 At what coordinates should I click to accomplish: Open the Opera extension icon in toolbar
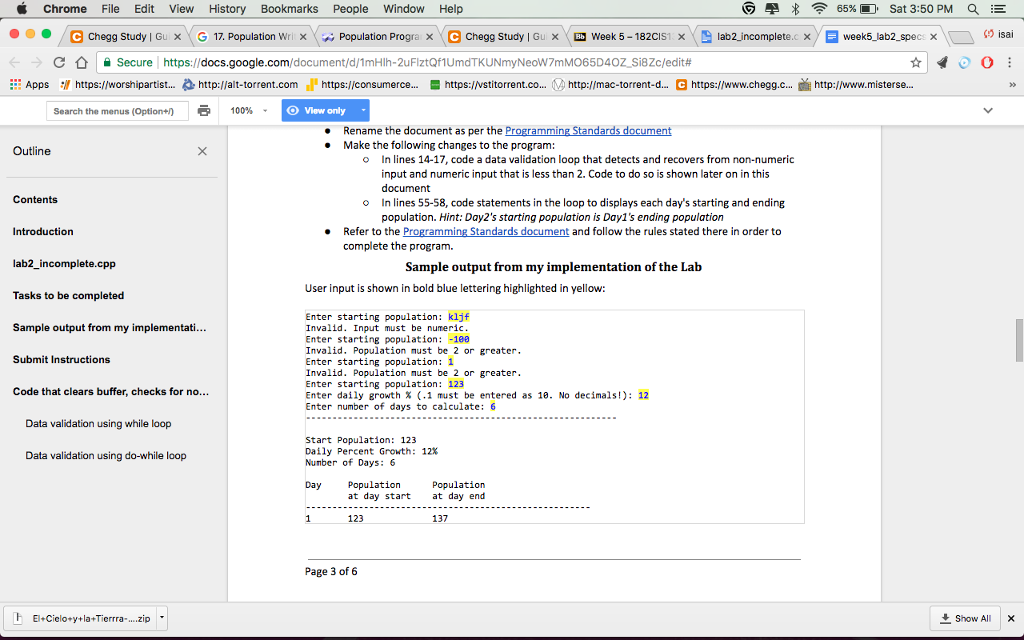[985, 62]
